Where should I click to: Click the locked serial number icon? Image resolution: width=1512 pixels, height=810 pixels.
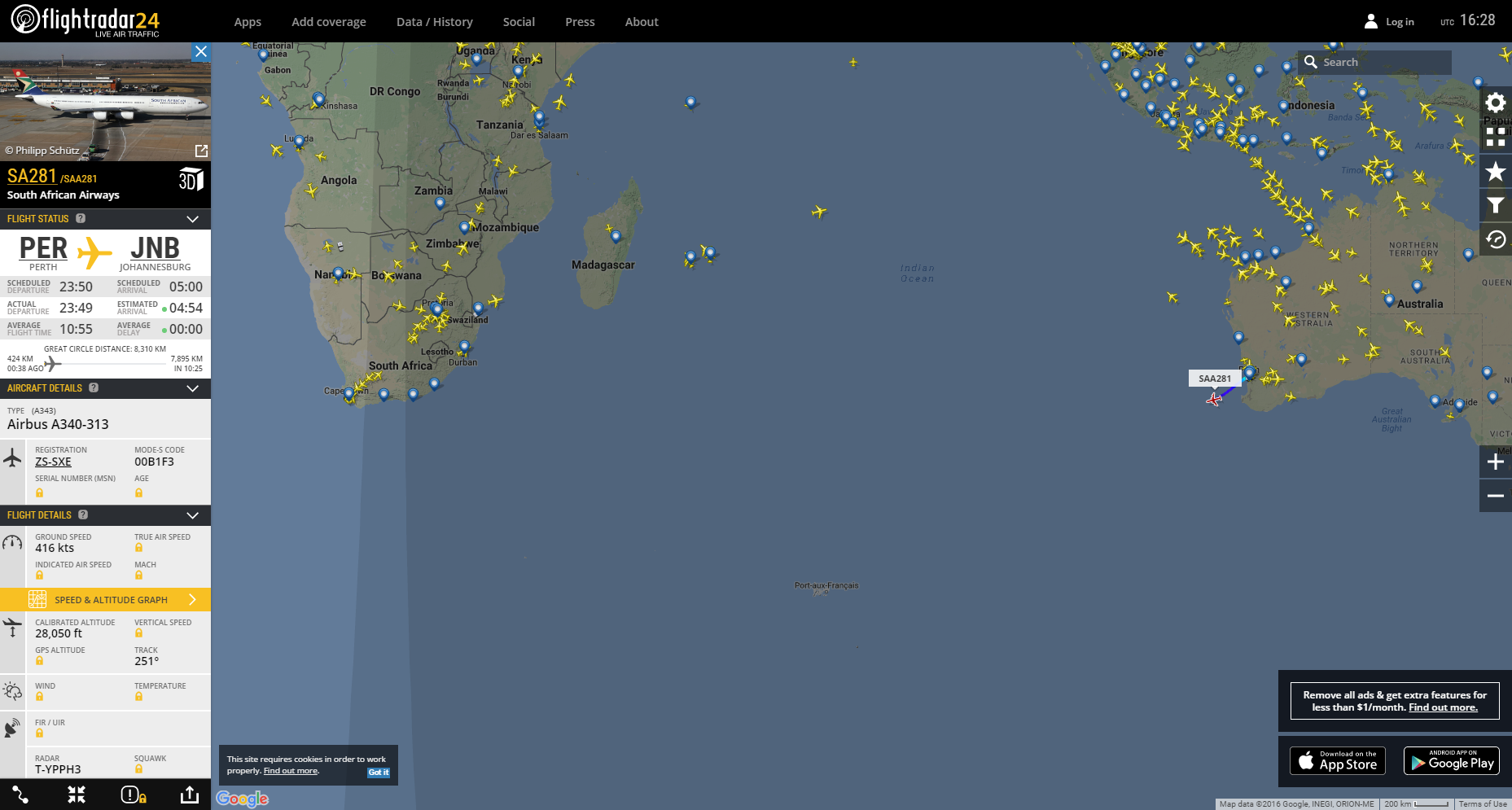pos(39,493)
